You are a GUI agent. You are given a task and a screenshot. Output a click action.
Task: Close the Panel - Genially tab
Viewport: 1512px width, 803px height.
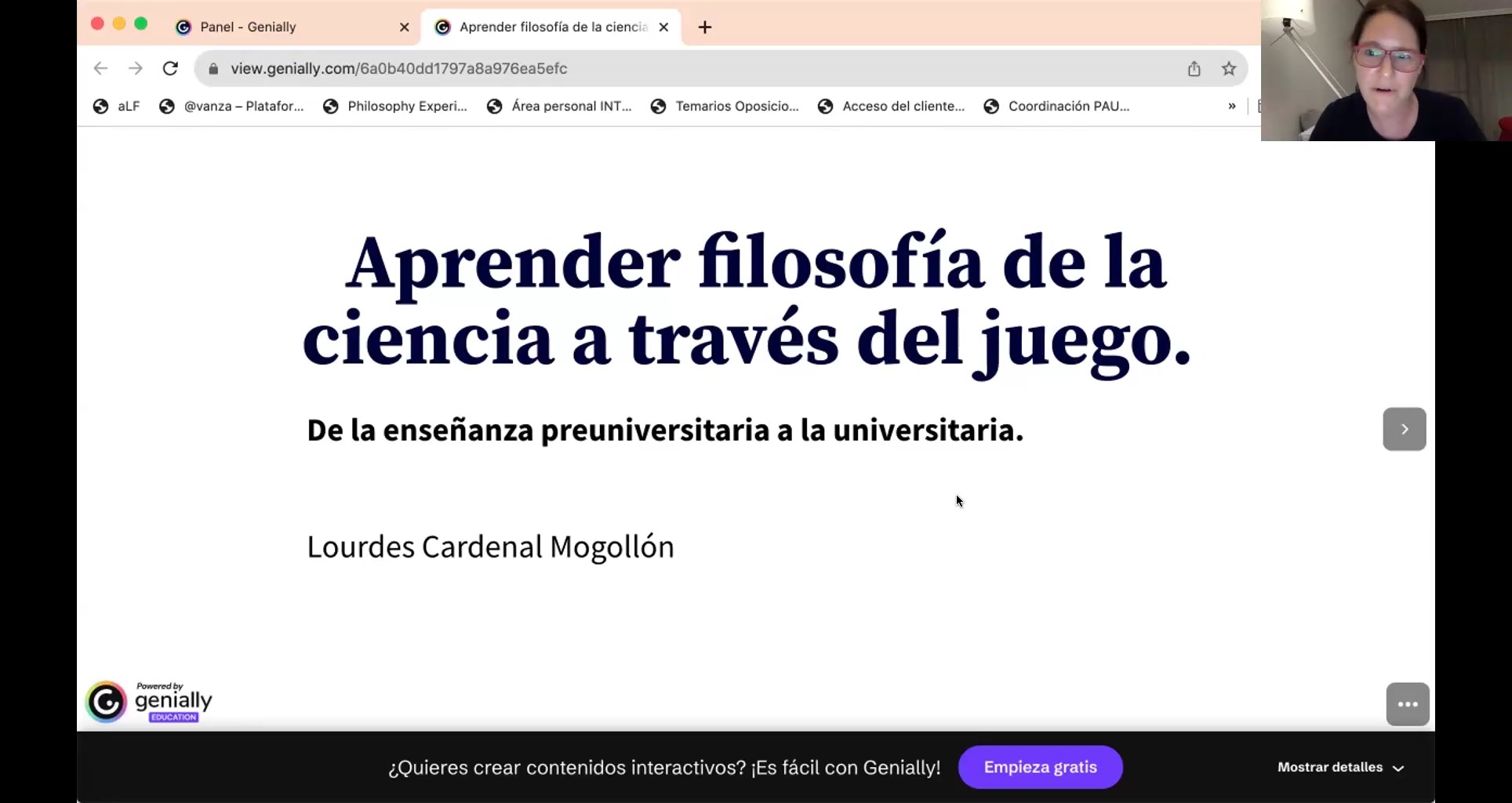(405, 27)
